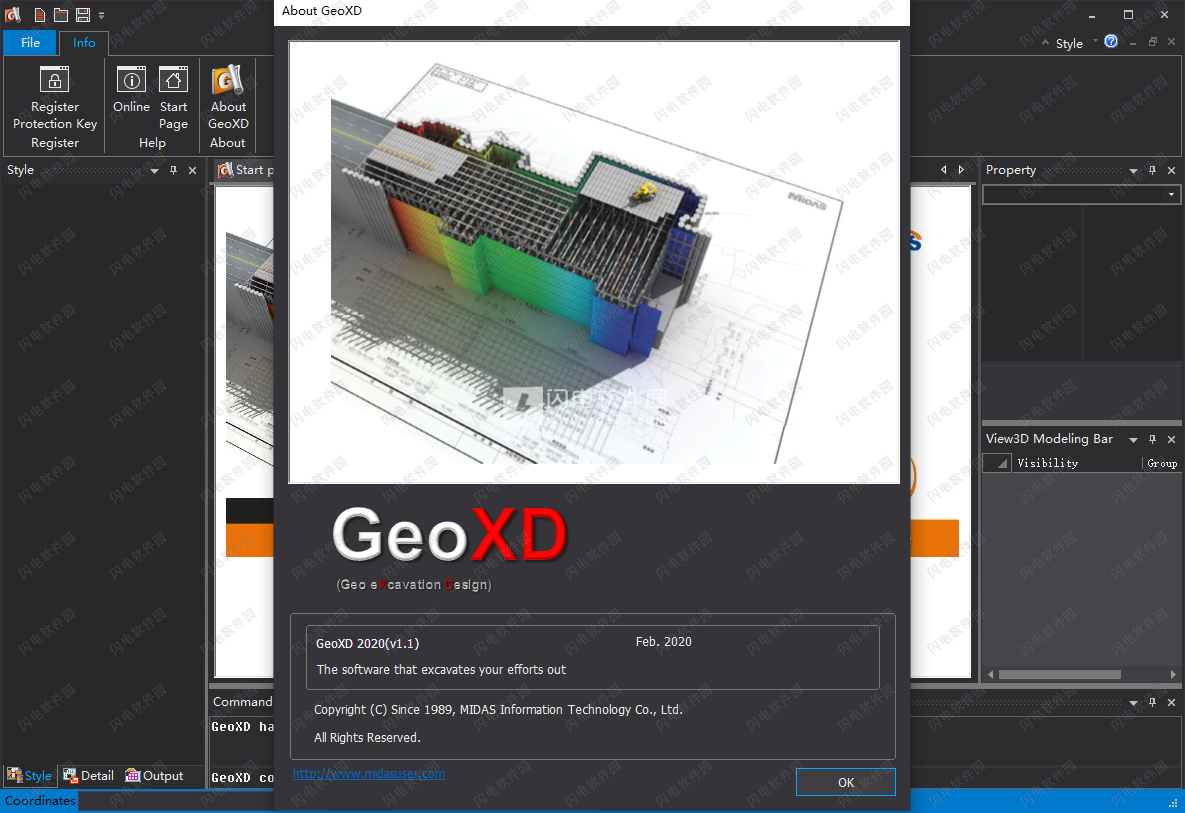Pin the Style panel
This screenshot has height=813, width=1185.
(173, 171)
